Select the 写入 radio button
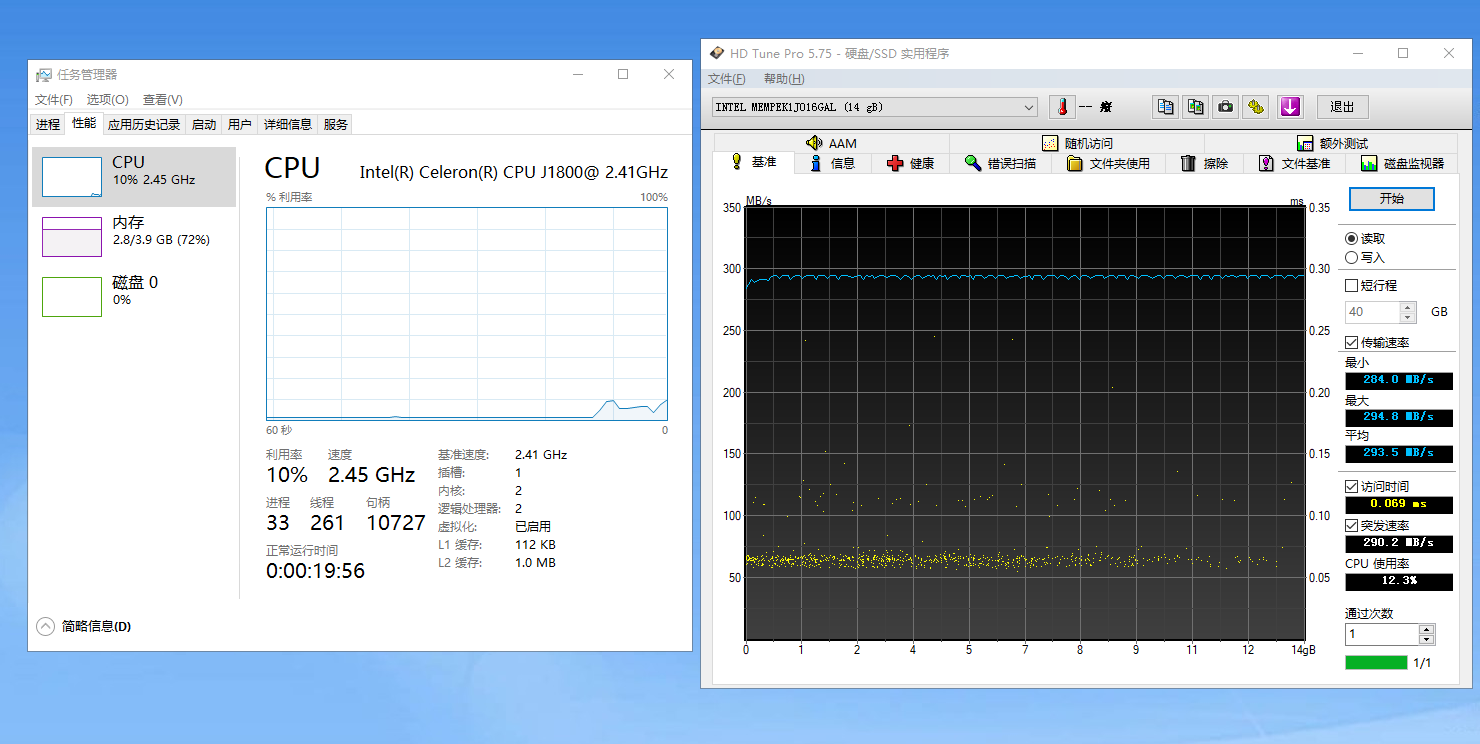 (x=1352, y=258)
